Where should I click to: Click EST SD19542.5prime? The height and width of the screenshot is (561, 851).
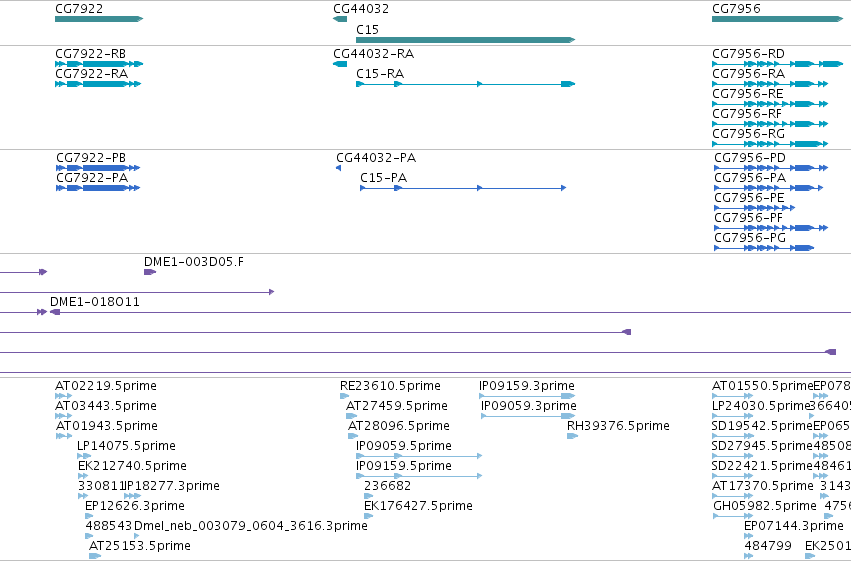tap(762, 426)
